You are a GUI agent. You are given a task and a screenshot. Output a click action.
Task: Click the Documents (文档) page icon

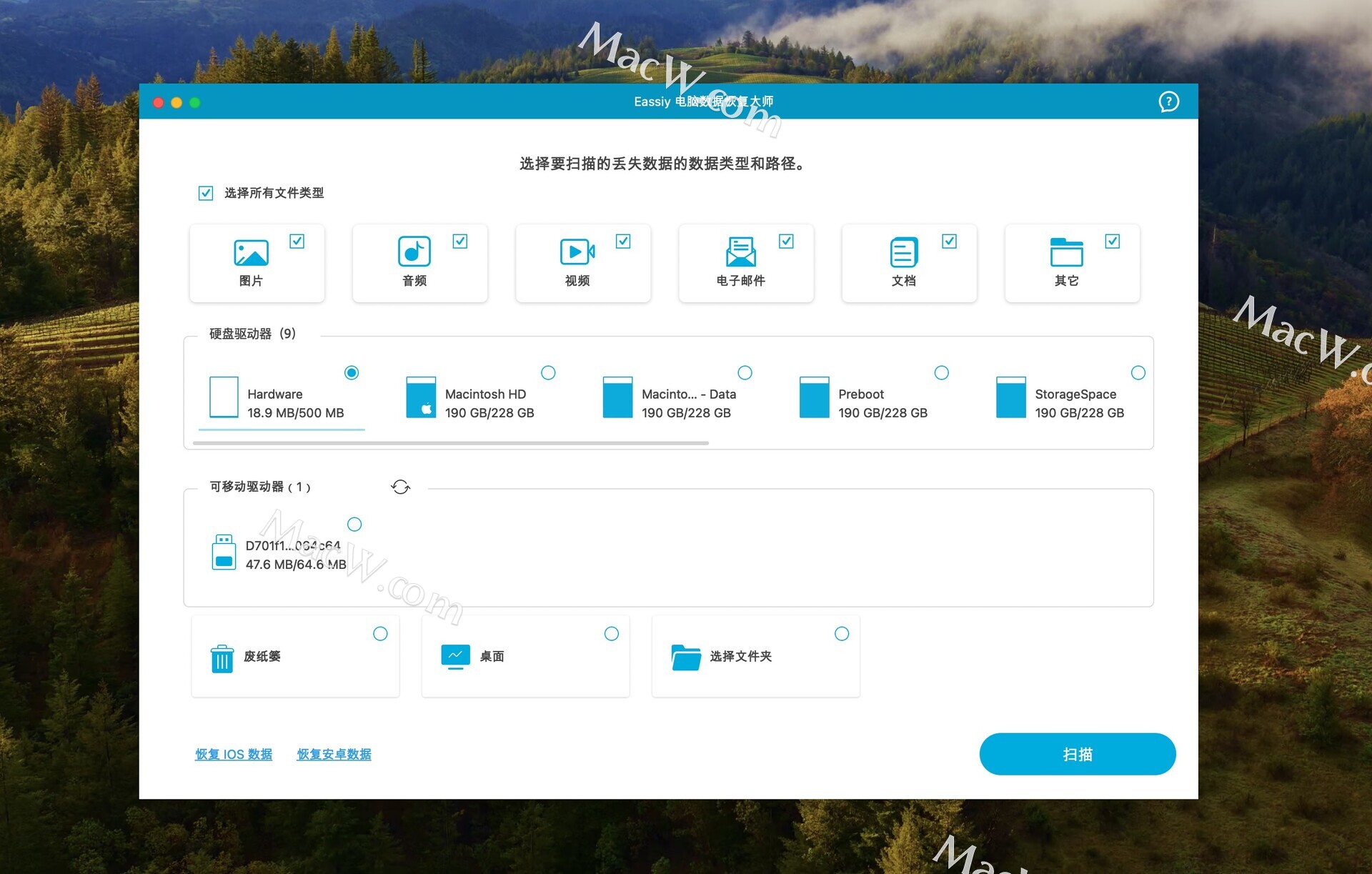tap(904, 252)
